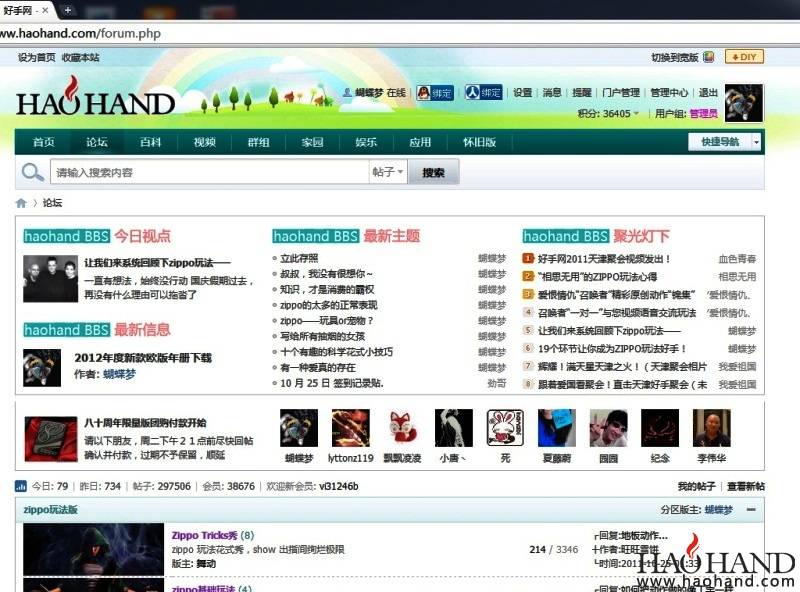Open topic zippo的太多的正常表现
This screenshot has height=592, width=800.
[x=329, y=305]
